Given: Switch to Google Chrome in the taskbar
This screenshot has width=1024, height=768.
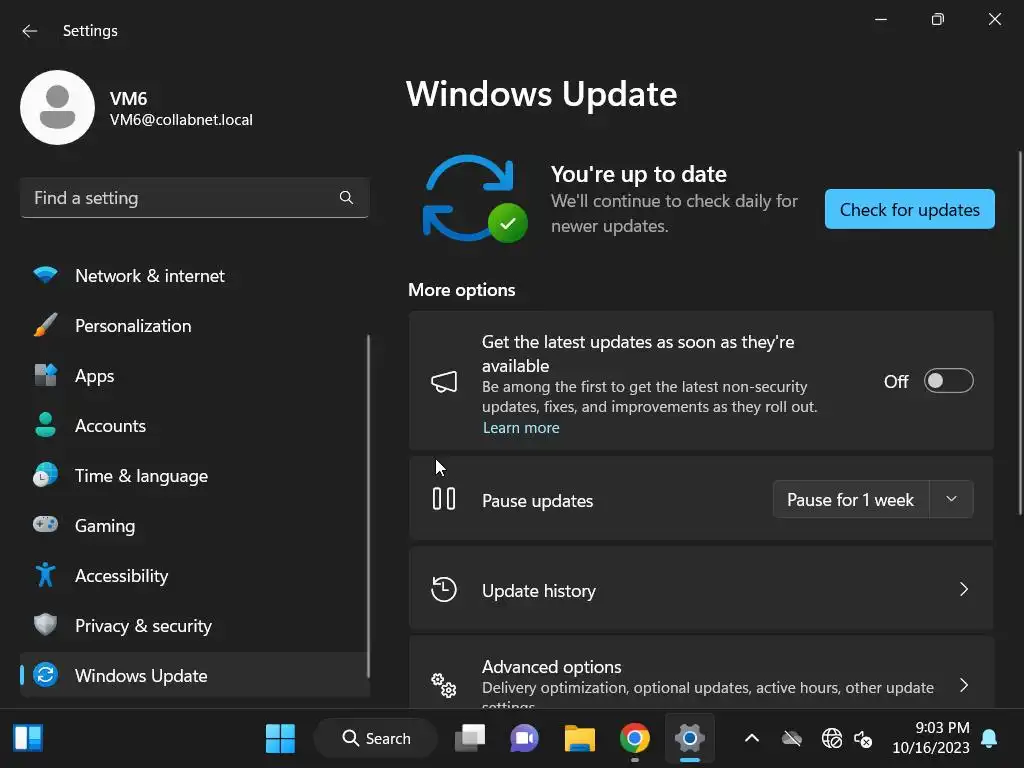Looking at the screenshot, I should pos(635,739).
